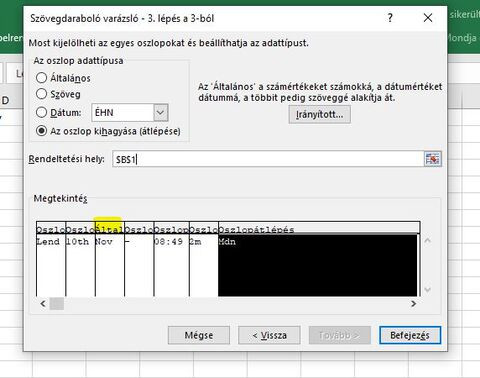Click the preview scroll right arrow
Image resolution: width=480 pixels, height=378 pixels.
414,304
